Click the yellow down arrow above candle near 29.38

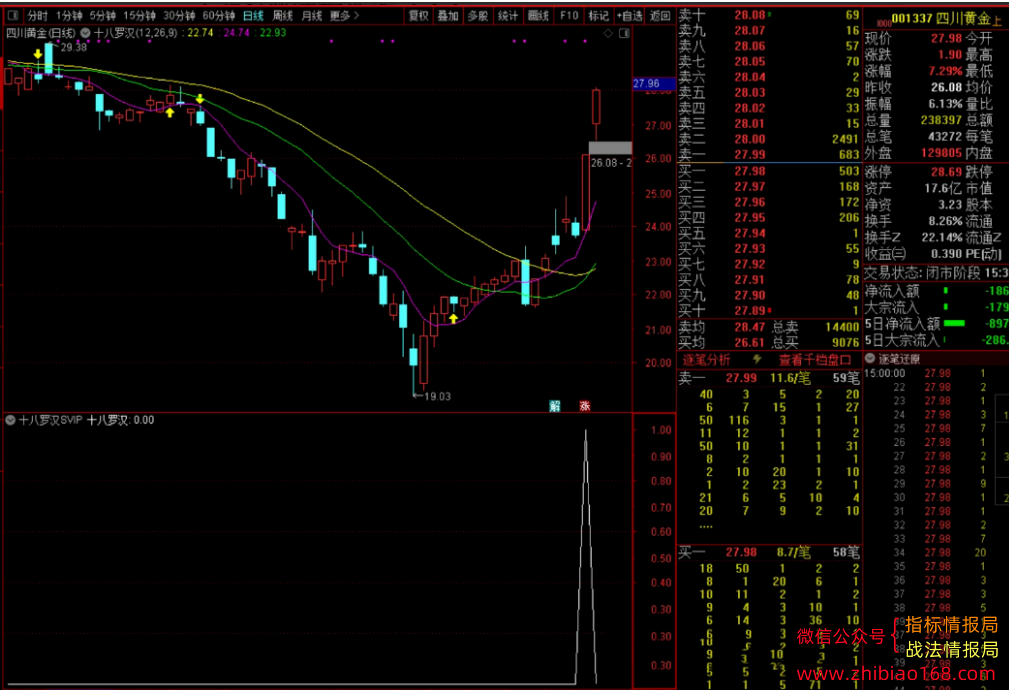click(x=38, y=55)
